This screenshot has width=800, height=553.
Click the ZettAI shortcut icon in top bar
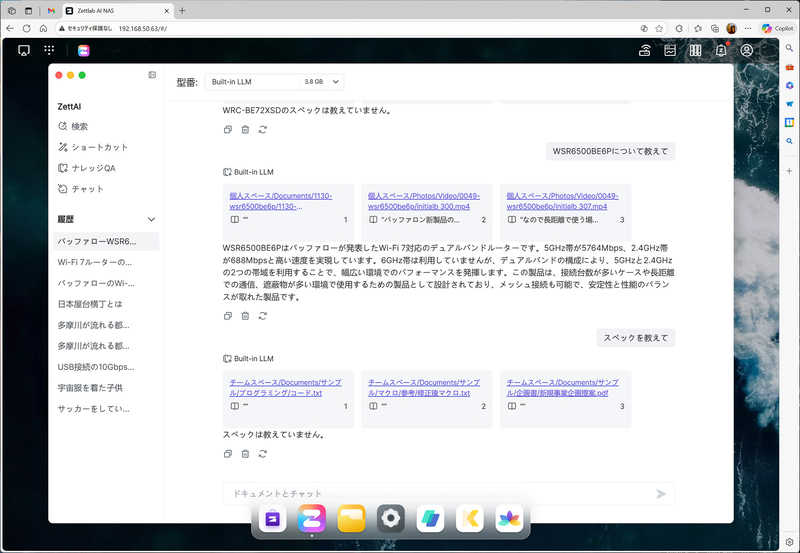coord(84,51)
